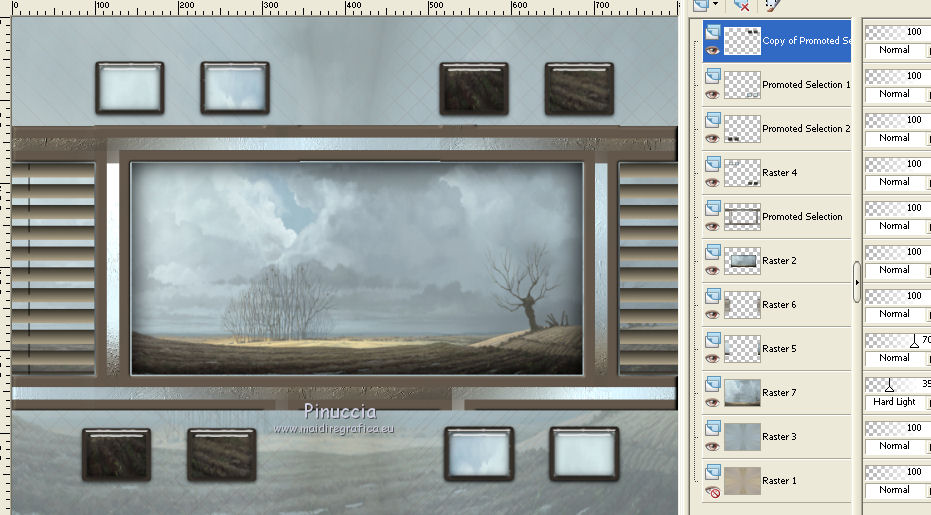Click the New Raster Layer icon
This screenshot has width=931, height=515.
[701, 5]
